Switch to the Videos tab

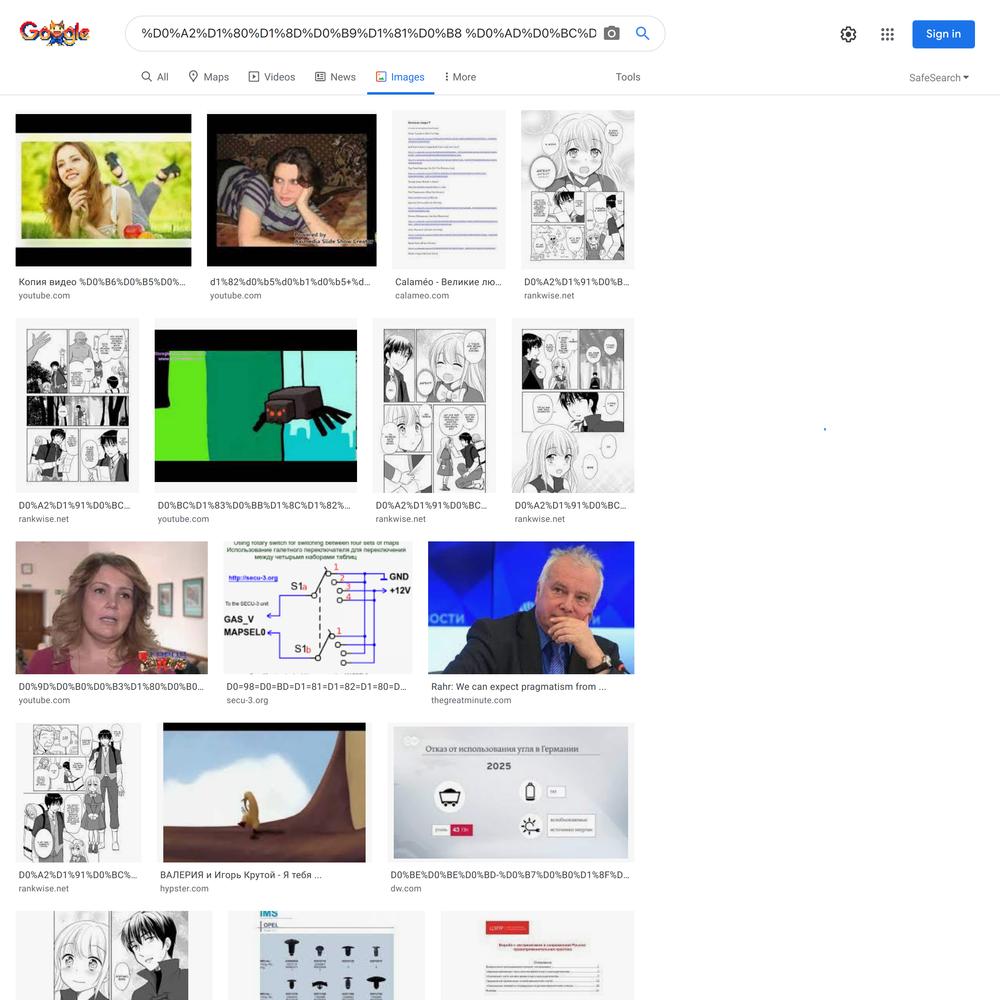coord(272,77)
